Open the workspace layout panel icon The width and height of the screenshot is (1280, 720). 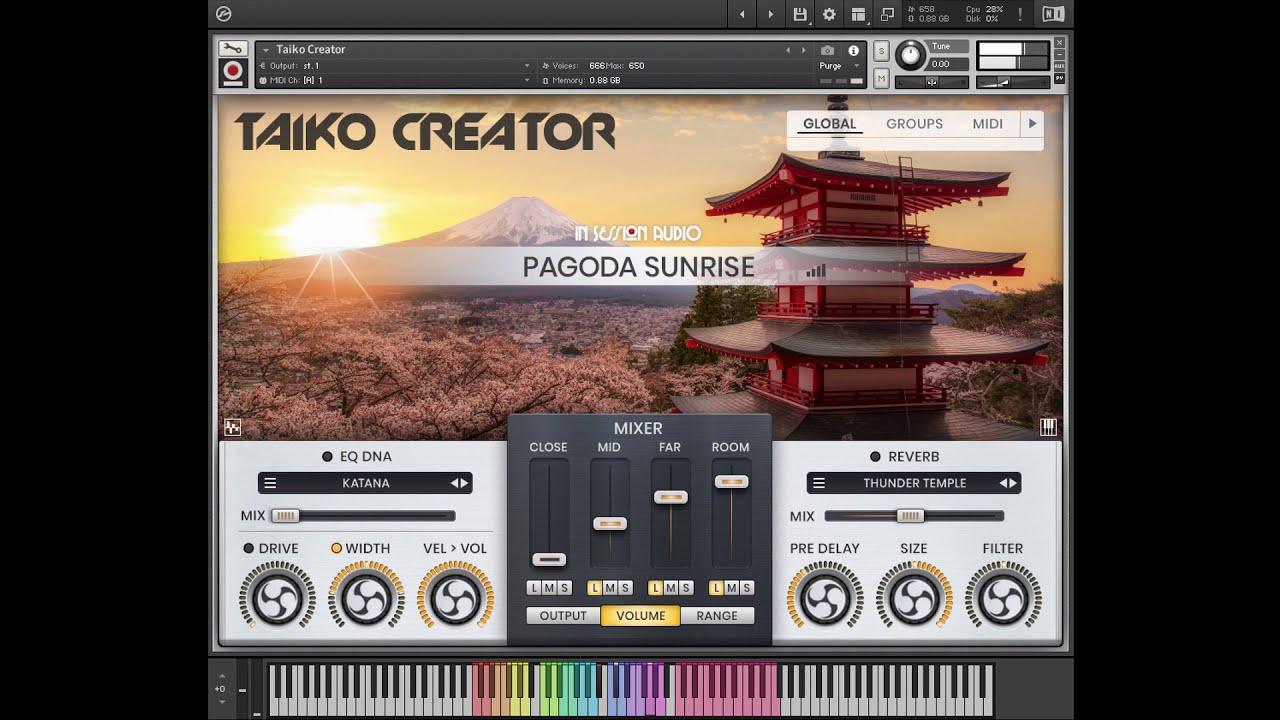[858, 14]
